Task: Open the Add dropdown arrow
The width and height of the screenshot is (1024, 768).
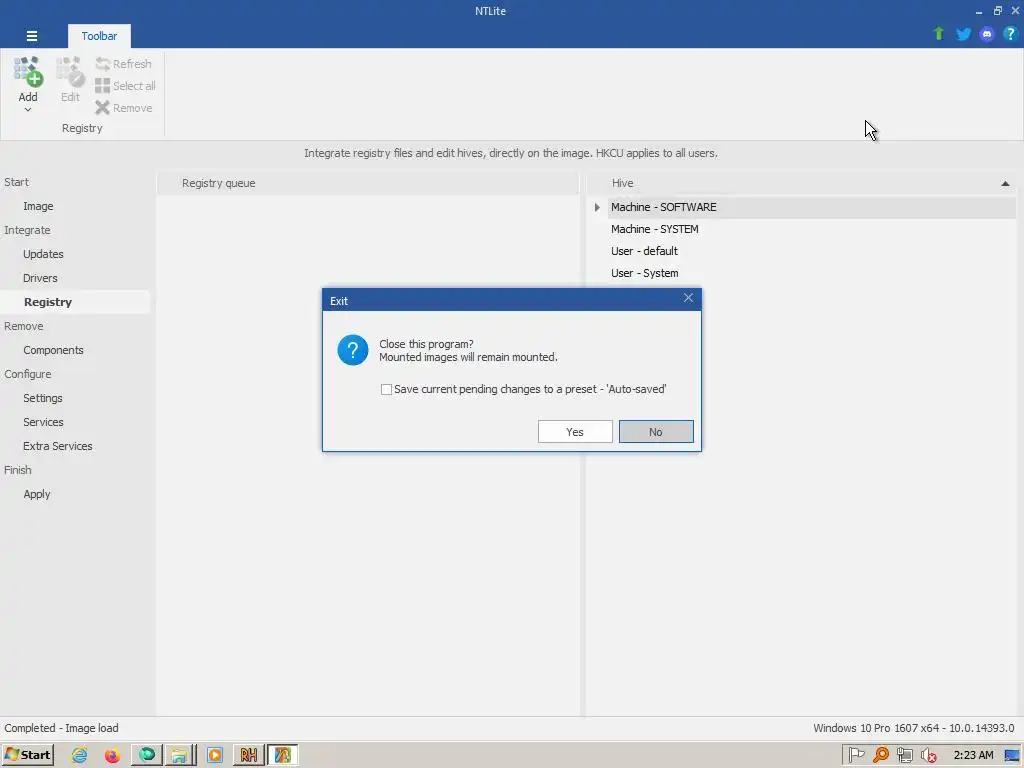Action: (27, 110)
